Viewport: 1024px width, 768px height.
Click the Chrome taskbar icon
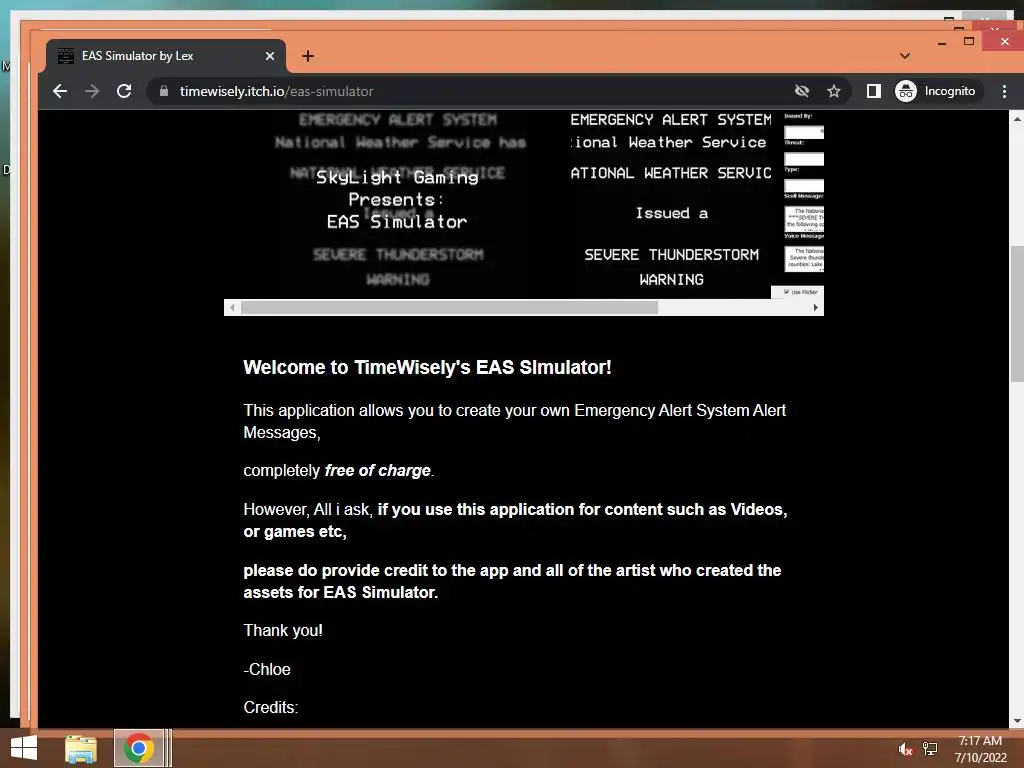tap(138, 748)
